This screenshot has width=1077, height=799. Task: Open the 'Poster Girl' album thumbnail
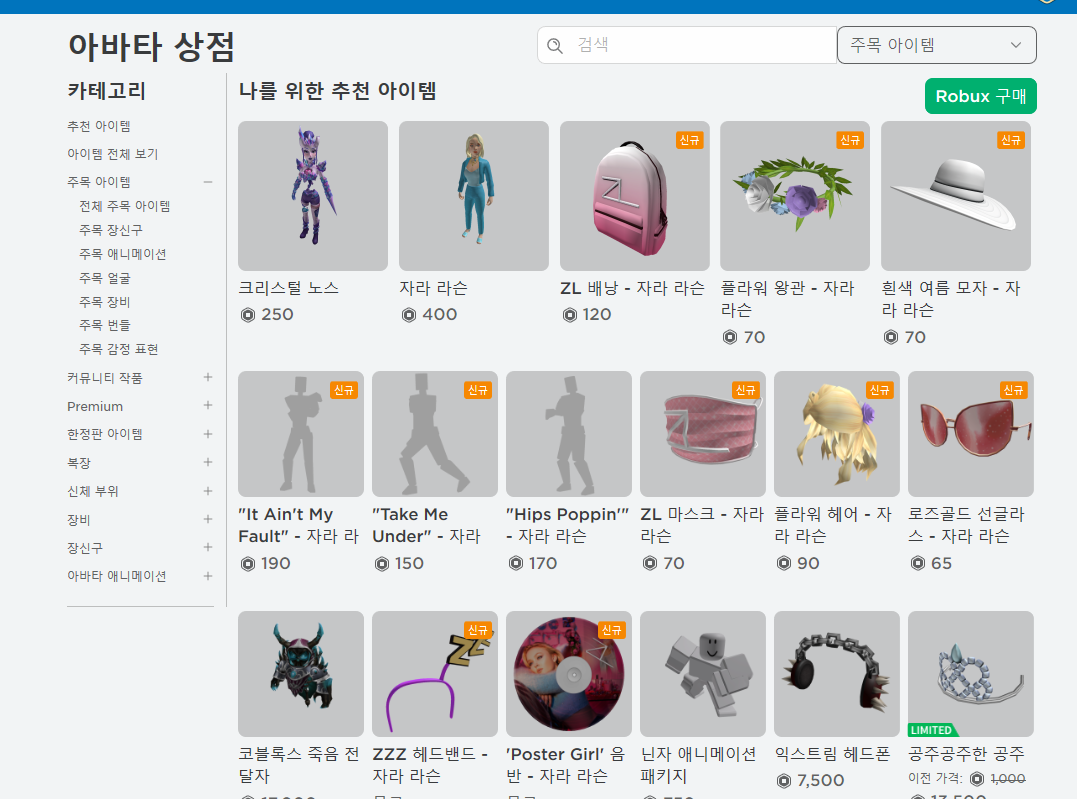569,674
